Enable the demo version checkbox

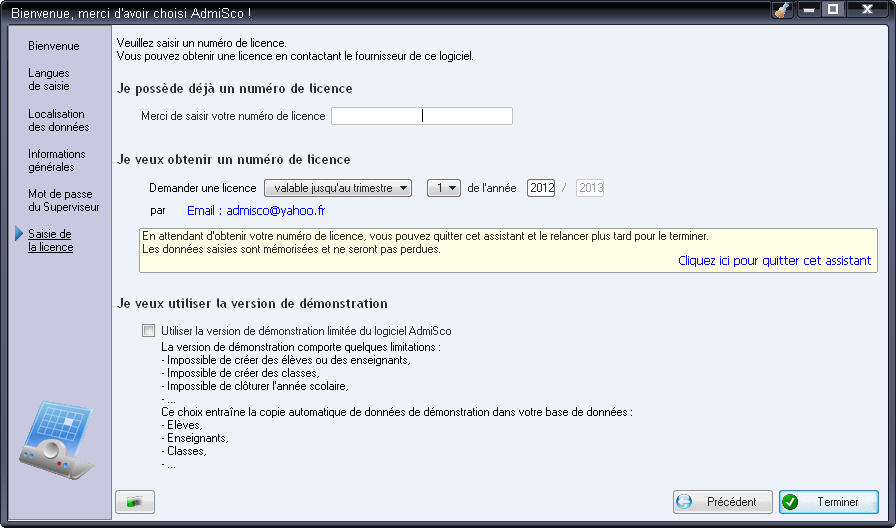[149, 330]
